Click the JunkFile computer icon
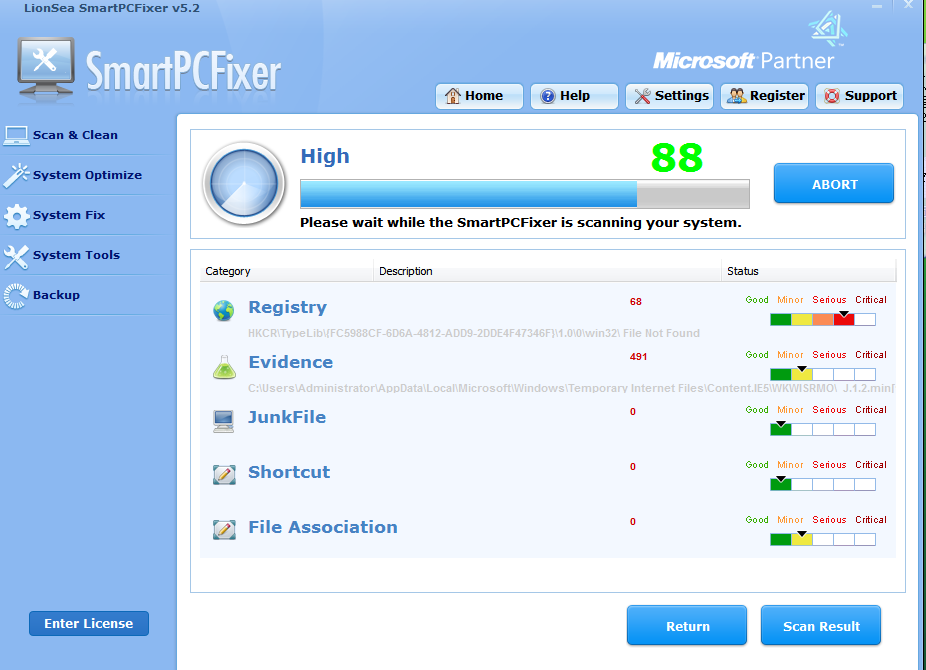This screenshot has width=926, height=670. point(223,421)
